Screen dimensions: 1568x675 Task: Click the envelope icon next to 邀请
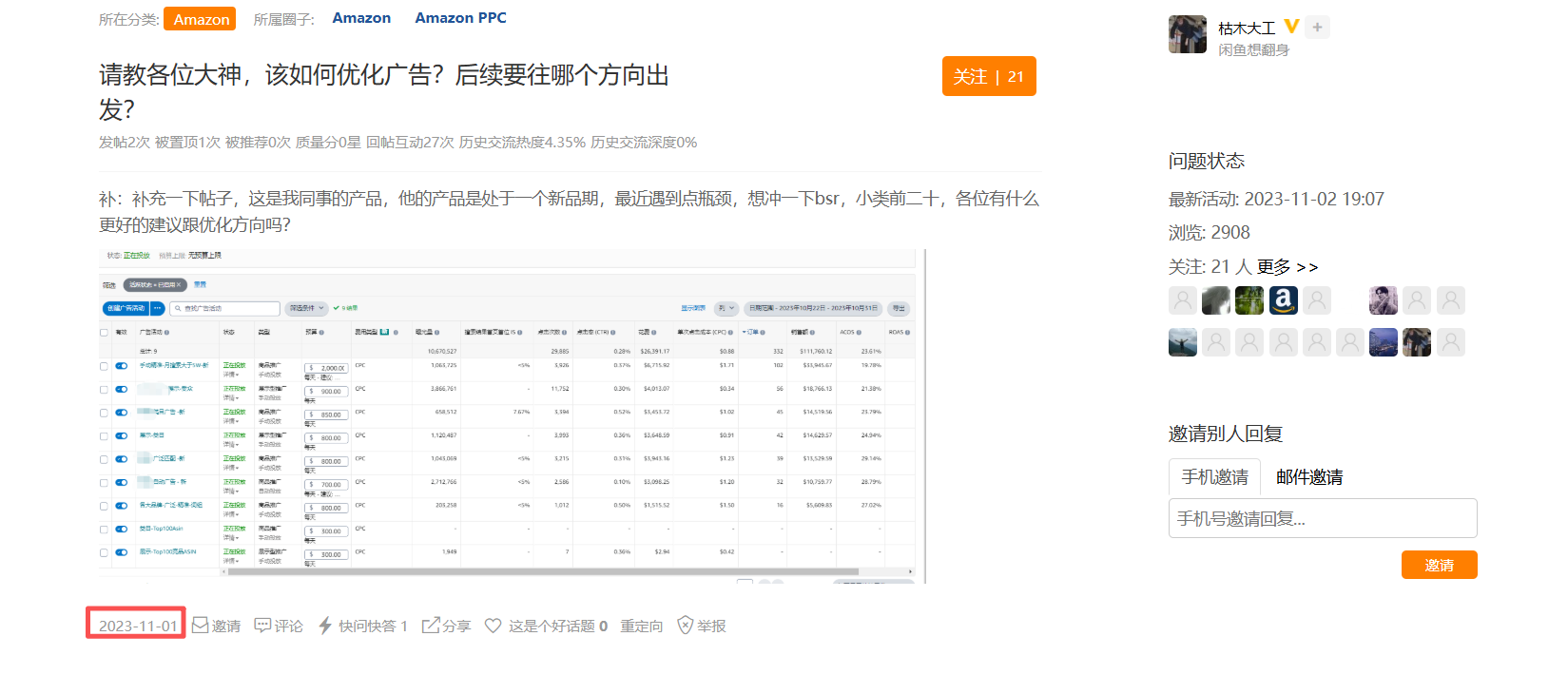tap(200, 625)
